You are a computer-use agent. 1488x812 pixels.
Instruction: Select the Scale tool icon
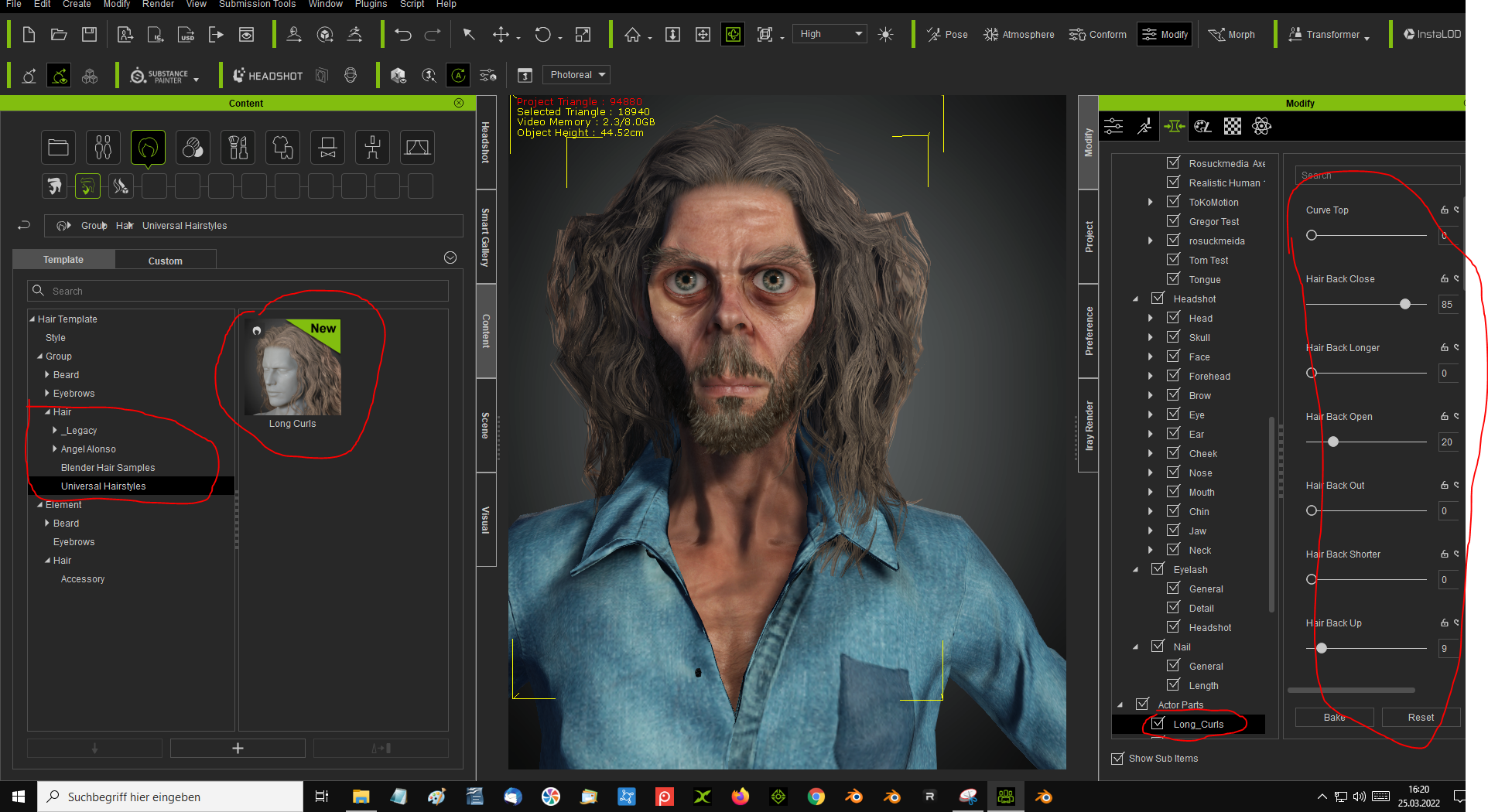(x=583, y=34)
